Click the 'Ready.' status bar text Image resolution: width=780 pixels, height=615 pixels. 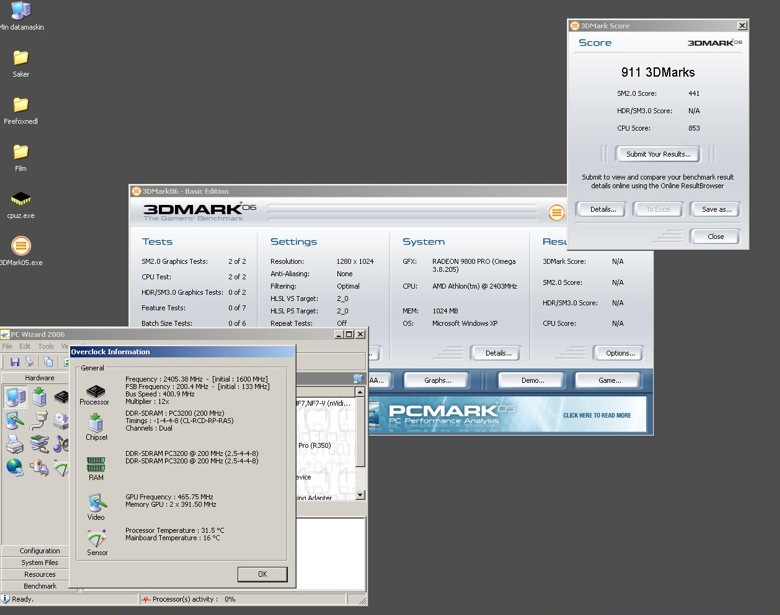tap(22, 599)
